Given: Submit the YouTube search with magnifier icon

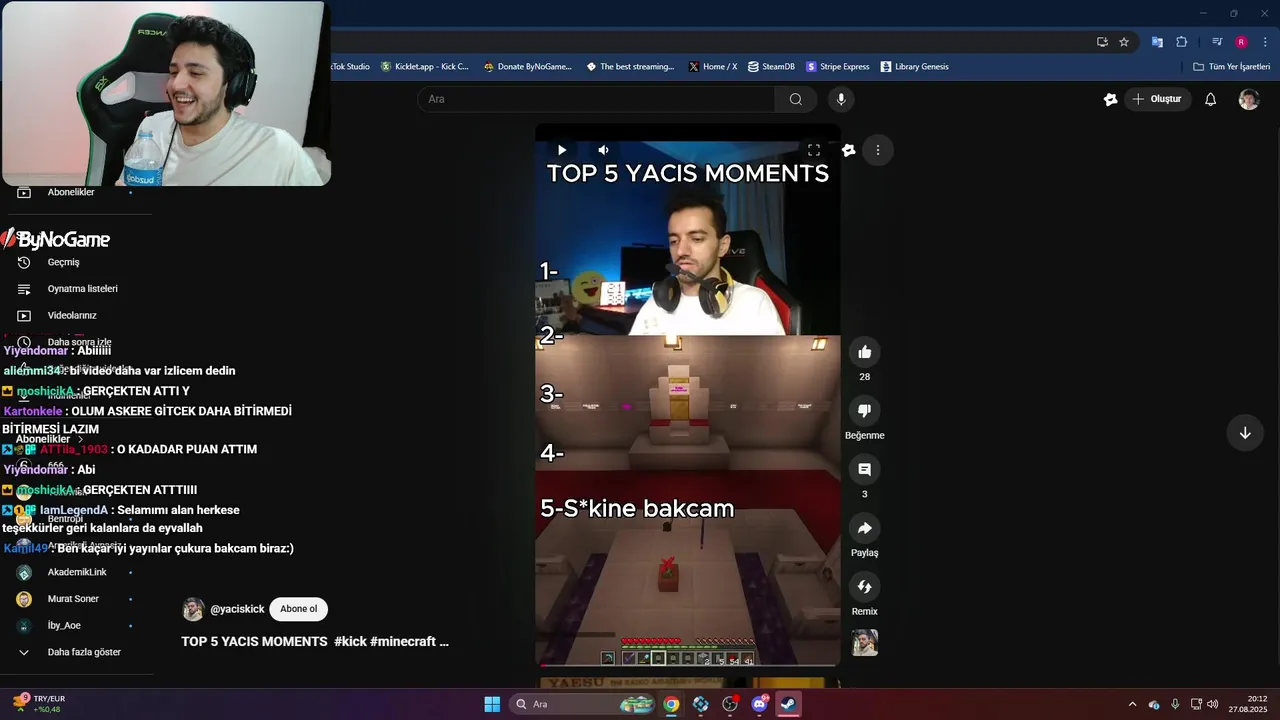Looking at the screenshot, I should 796,99.
